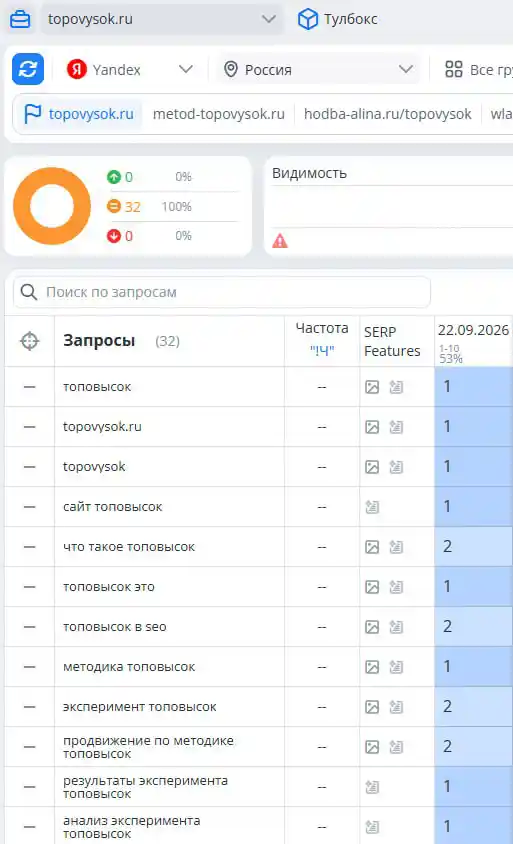This screenshot has height=844, width=513.
Task: Click the snippet SERP icon for topovysok.ru row
Action: 396,427
